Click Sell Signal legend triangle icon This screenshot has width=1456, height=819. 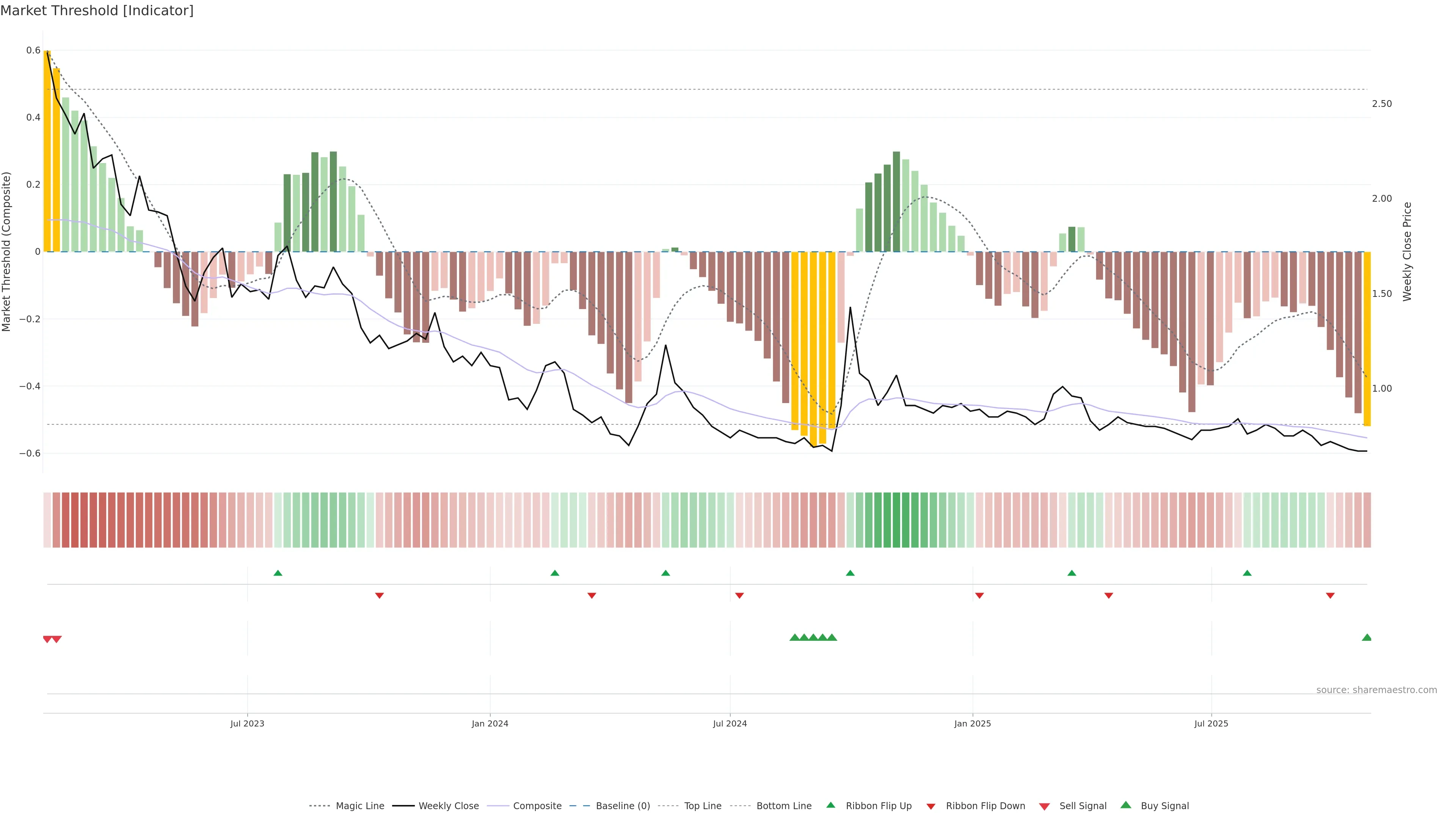[x=1045, y=806]
